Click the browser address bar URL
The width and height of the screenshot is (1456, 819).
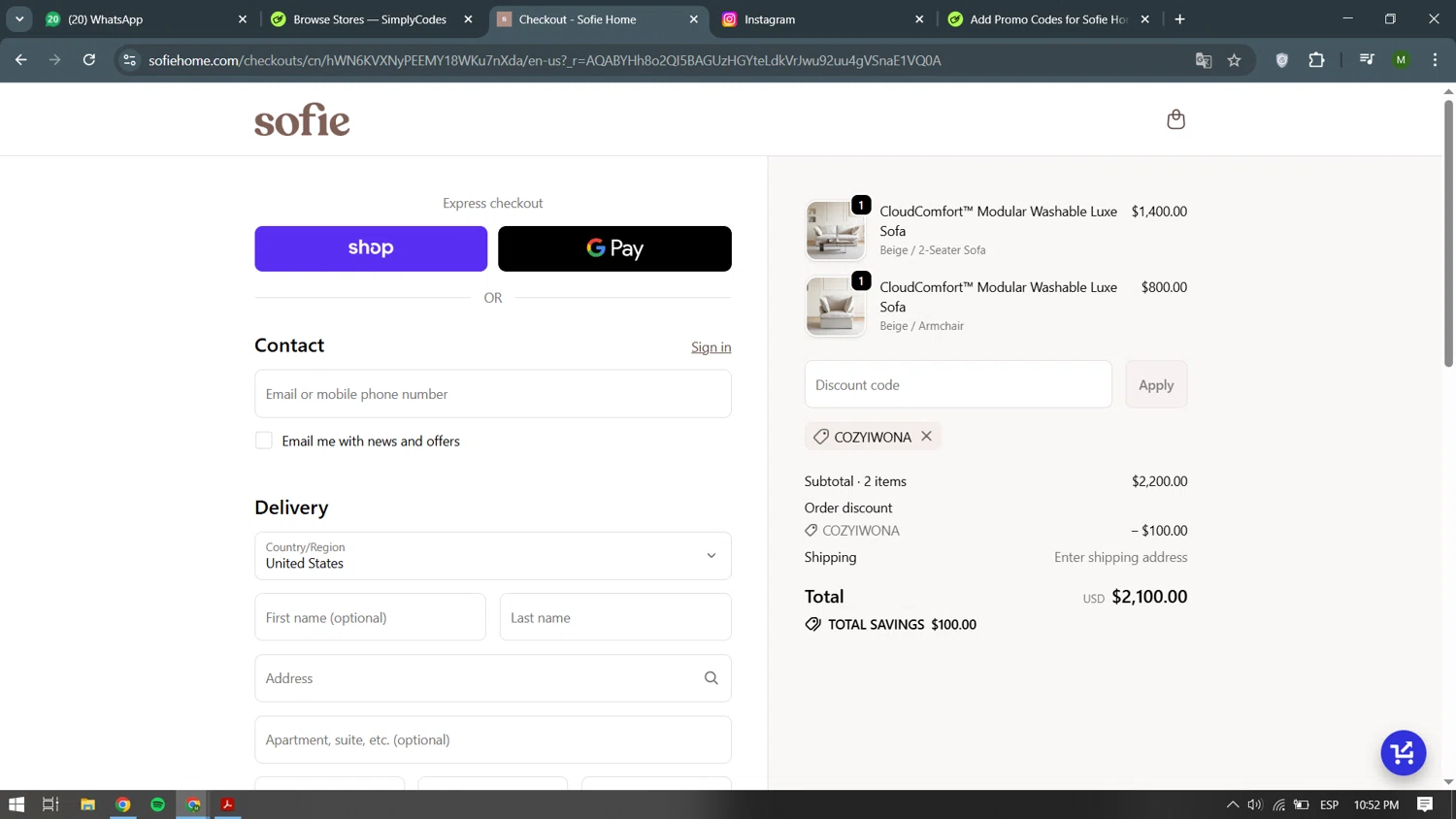545,60
